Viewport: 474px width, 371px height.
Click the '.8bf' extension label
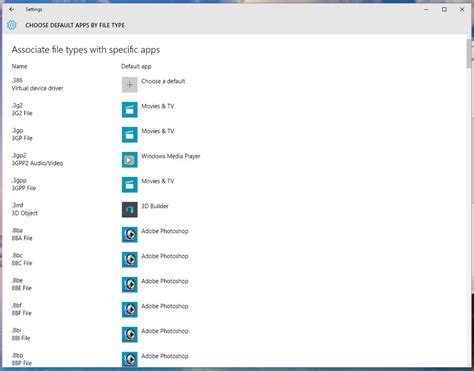17,305
